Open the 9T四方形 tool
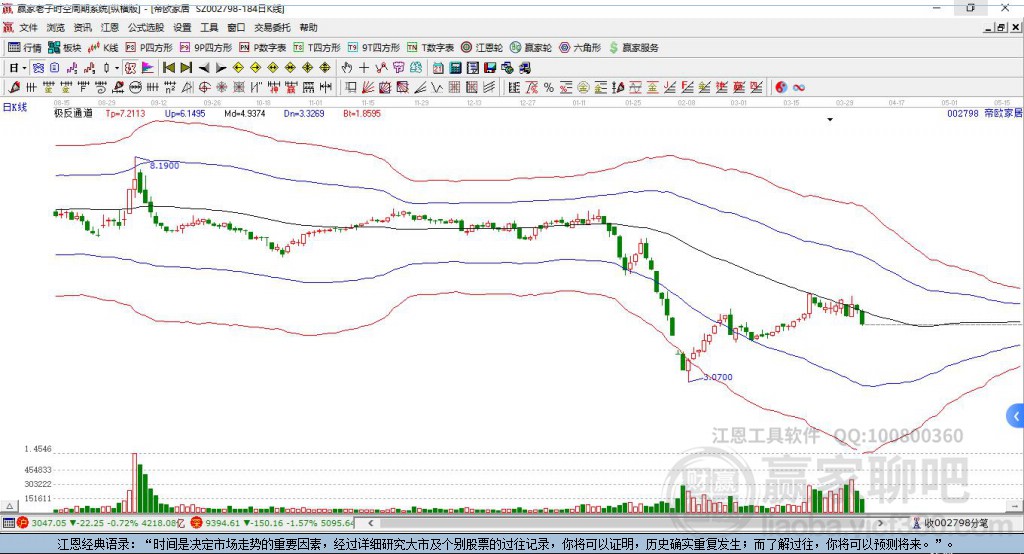Viewport: 1024px width, 554px height. point(374,48)
